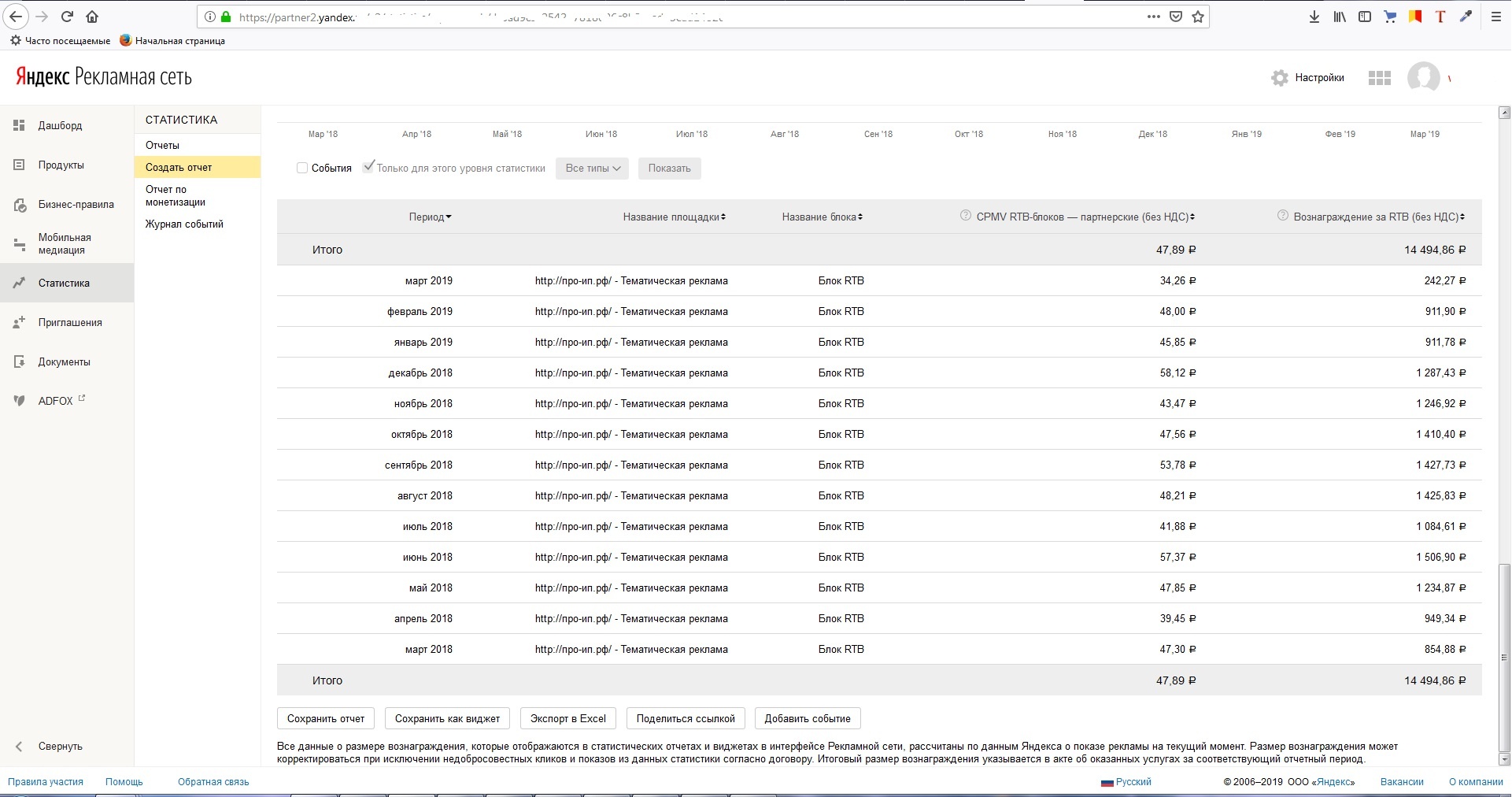
Task: Click reward value 1 506,90 ₽
Action: 1441,558
